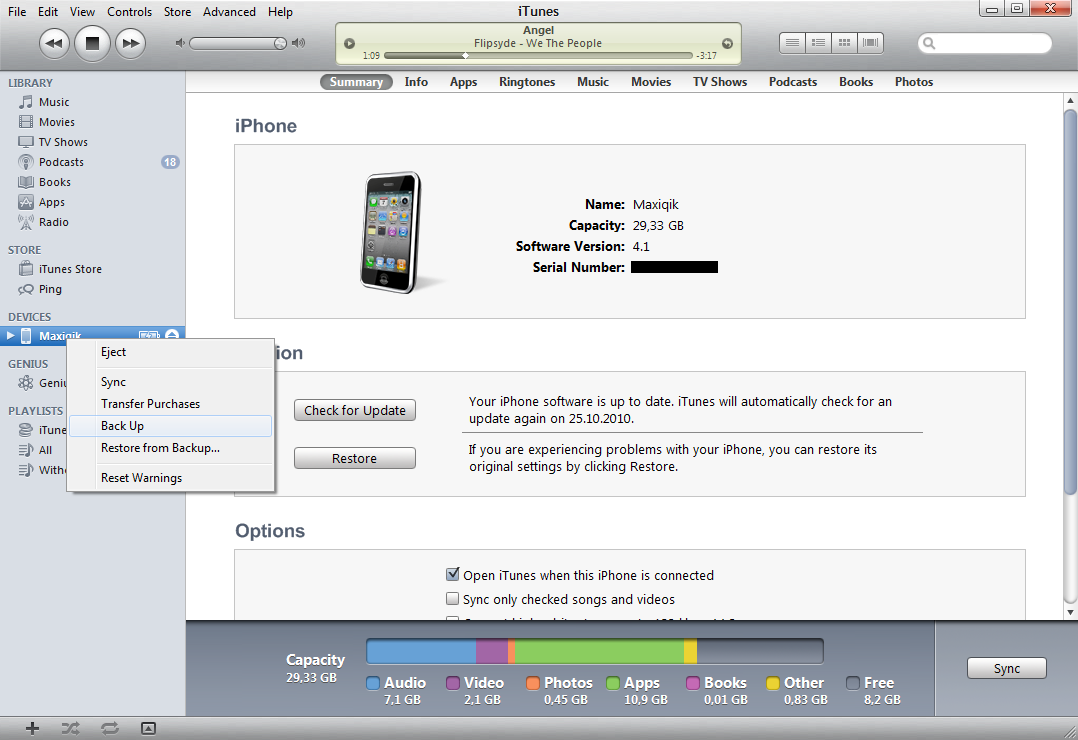This screenshot has width=1078, height=740.
Task: Open Apps in the library sidebar
Action: tap(52, 202)
